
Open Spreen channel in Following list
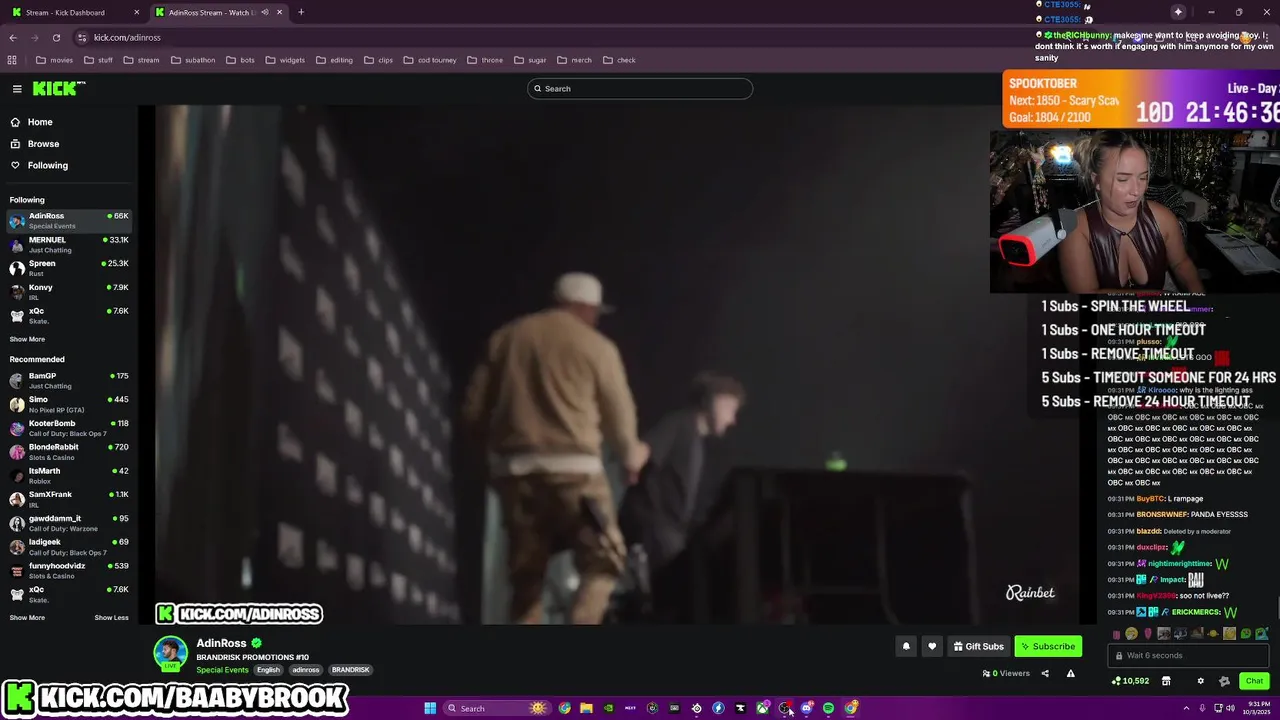pos(68,268)
